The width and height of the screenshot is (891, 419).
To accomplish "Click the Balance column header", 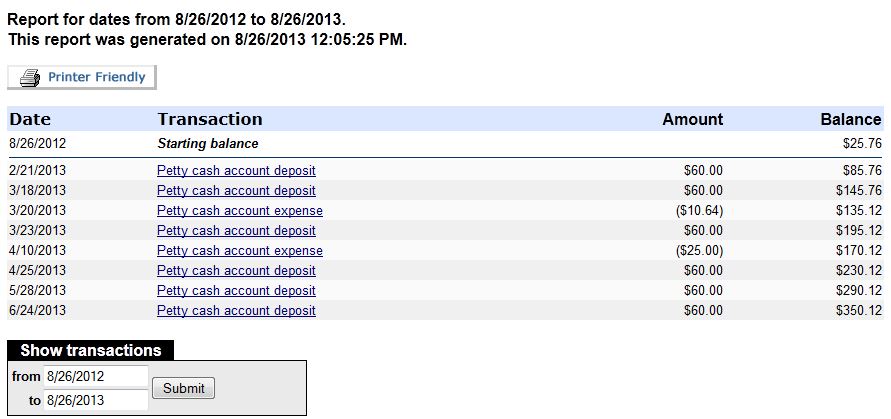I will click(851, 119).
